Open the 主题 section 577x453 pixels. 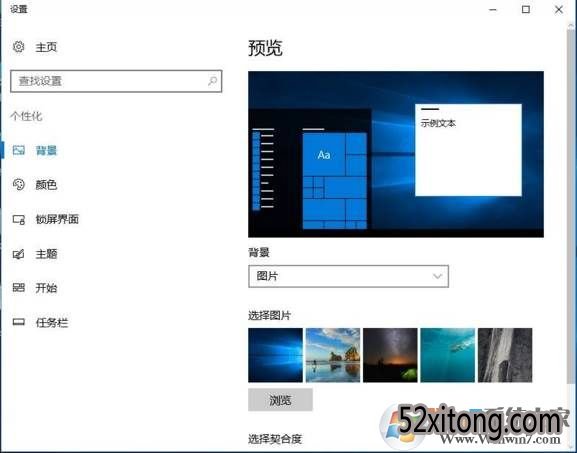pyautogui.click(x=46, y=254)
